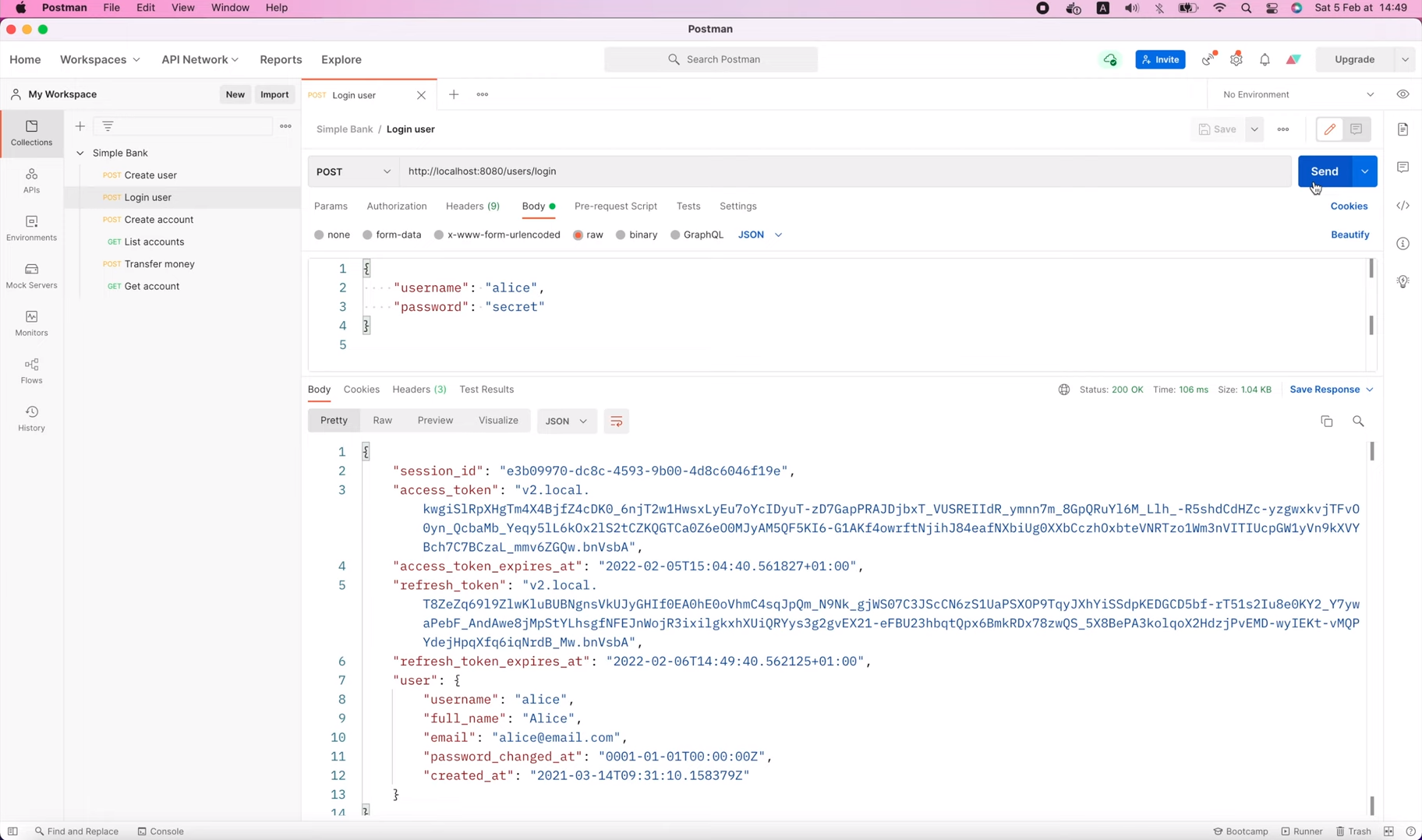Open the Monitors sidebar panel
Image resolution: width=1422 pixels, height=840 pixels.
click(31, 323)
